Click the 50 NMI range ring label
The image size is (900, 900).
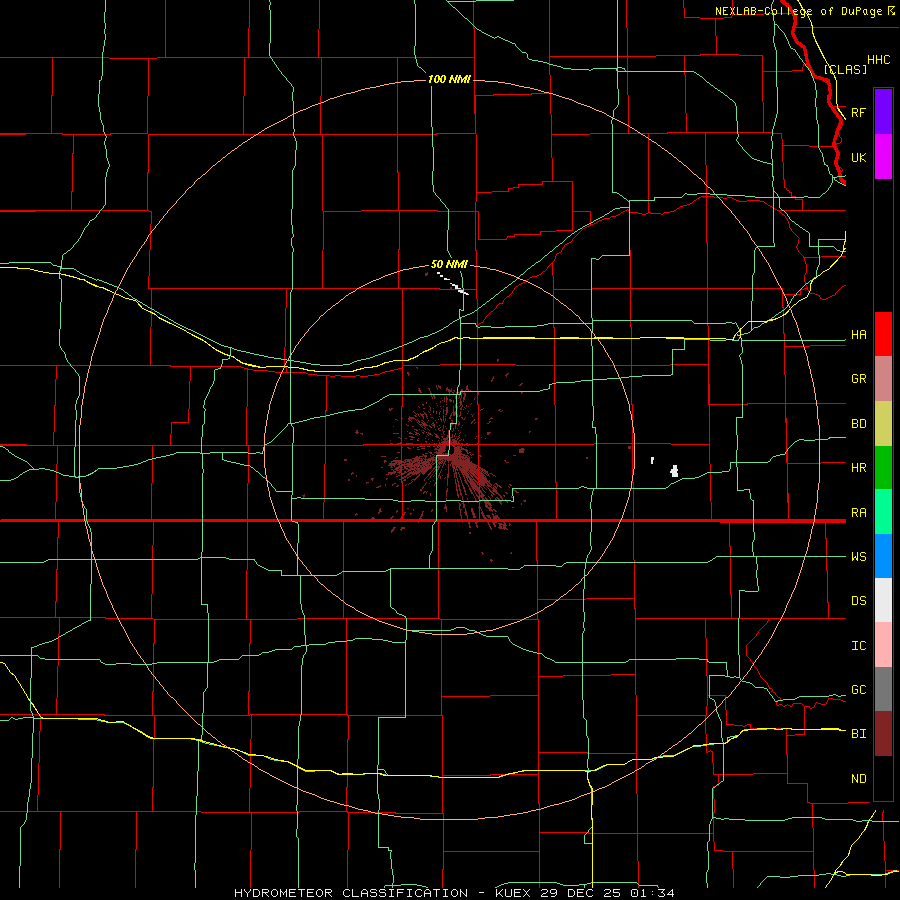pos(449,264)
